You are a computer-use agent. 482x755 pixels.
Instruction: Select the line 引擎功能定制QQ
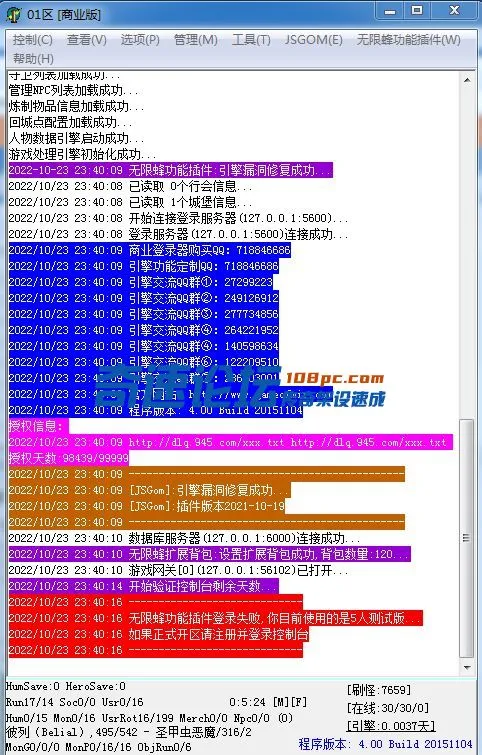coord(143,266)
